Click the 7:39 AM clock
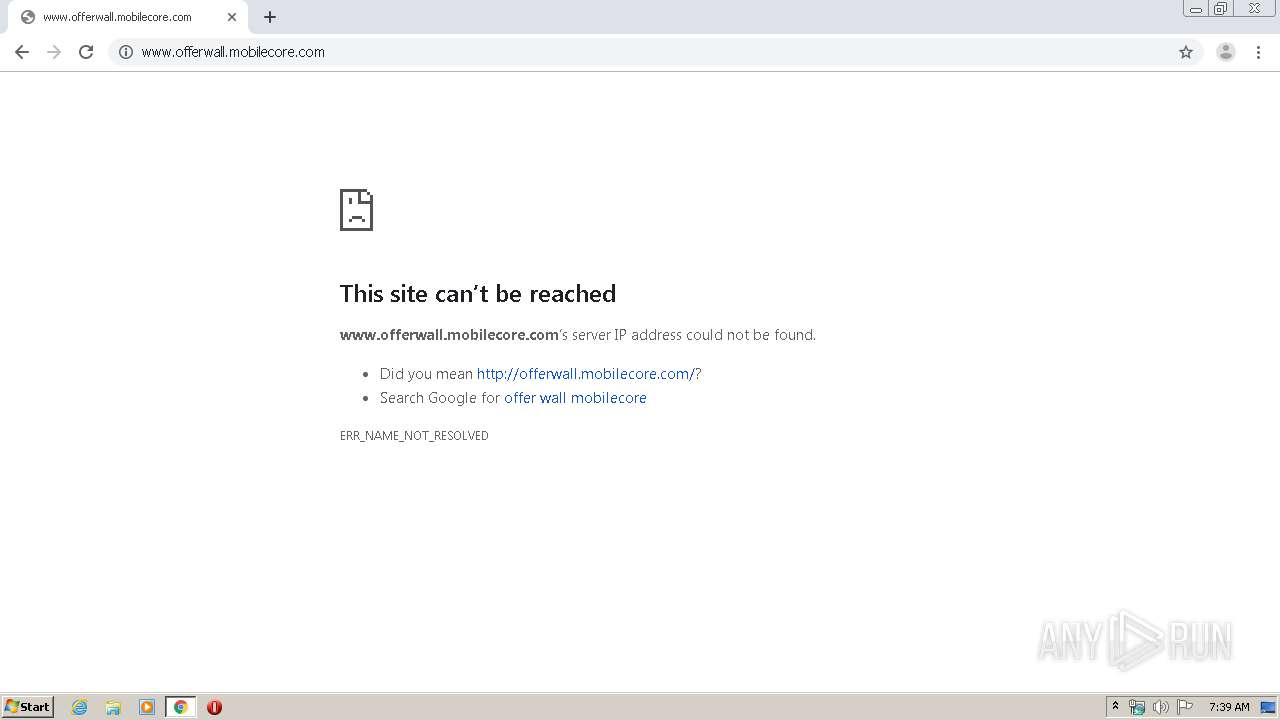 pos(1229,707)
